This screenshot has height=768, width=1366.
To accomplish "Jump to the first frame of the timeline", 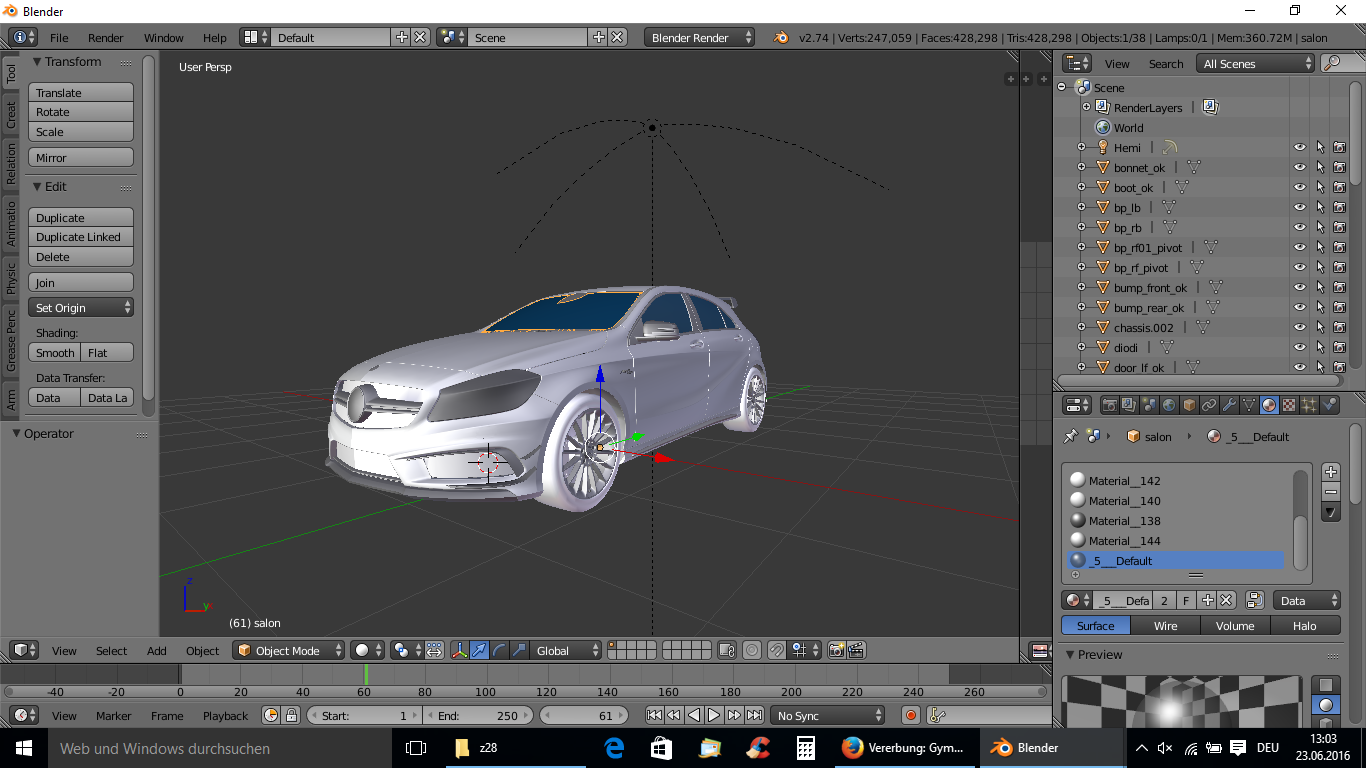I will tap(654, 715).
